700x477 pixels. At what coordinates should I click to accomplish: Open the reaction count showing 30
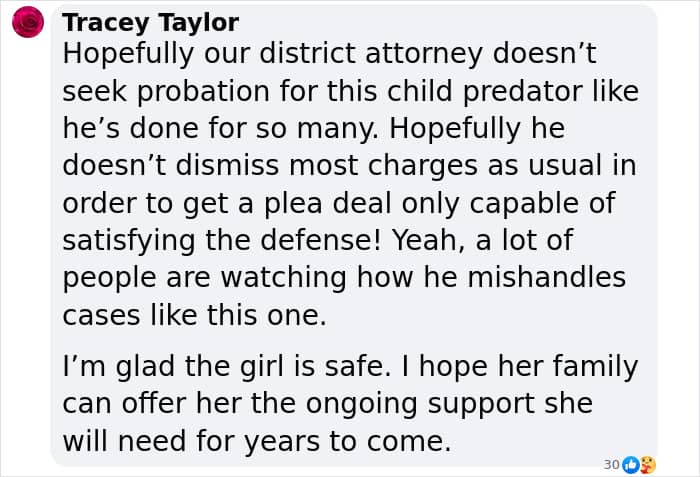[x=611, y=465]
